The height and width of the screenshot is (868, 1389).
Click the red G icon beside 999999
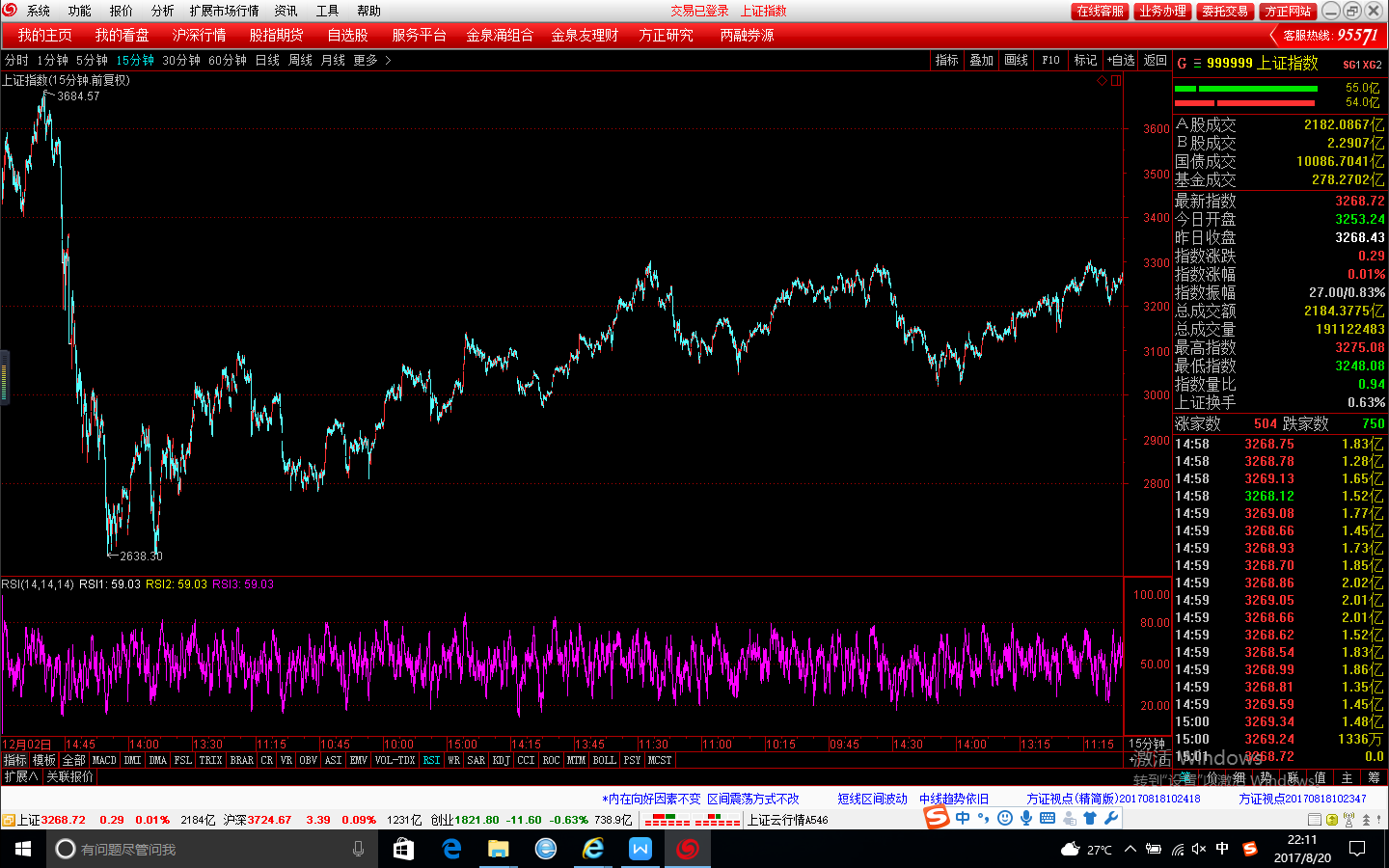pos(1182,63)
